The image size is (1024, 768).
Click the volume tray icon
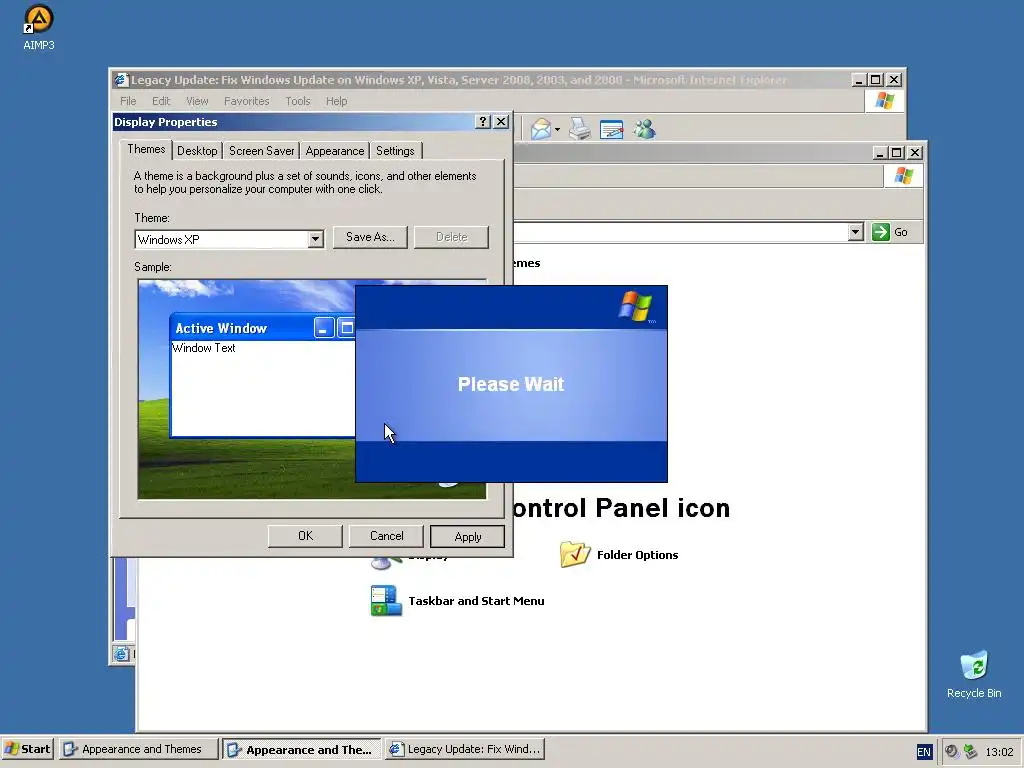pos(952,752)
